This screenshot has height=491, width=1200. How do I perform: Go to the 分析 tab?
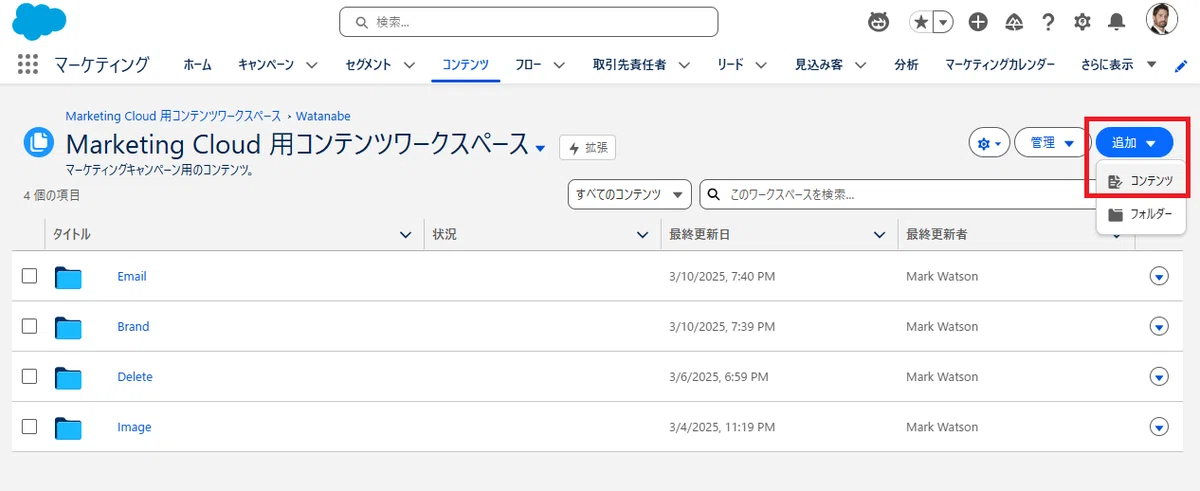[x=906, y=64]
